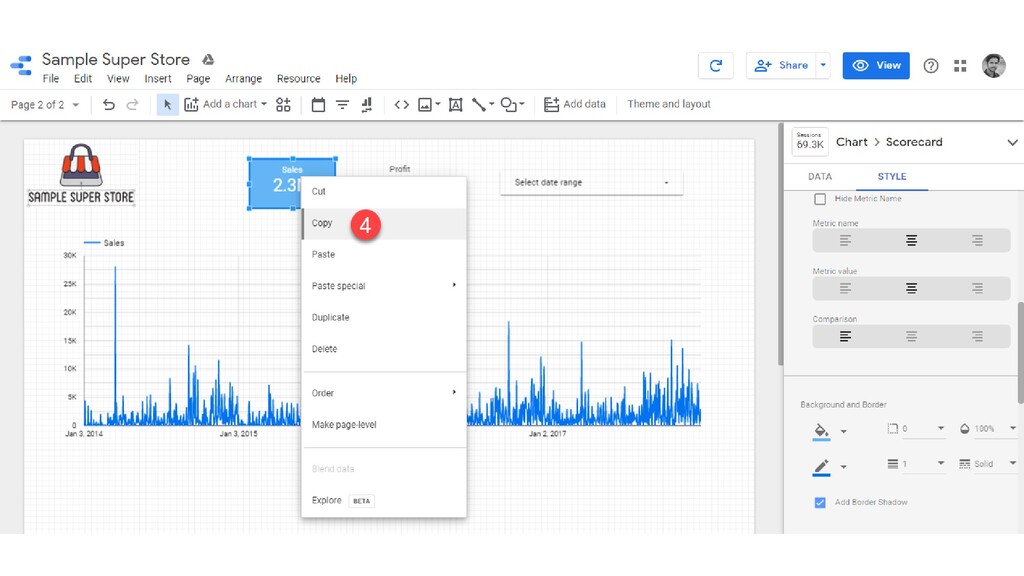Select the pointer selection mode tool

click(x=167, y=104)
